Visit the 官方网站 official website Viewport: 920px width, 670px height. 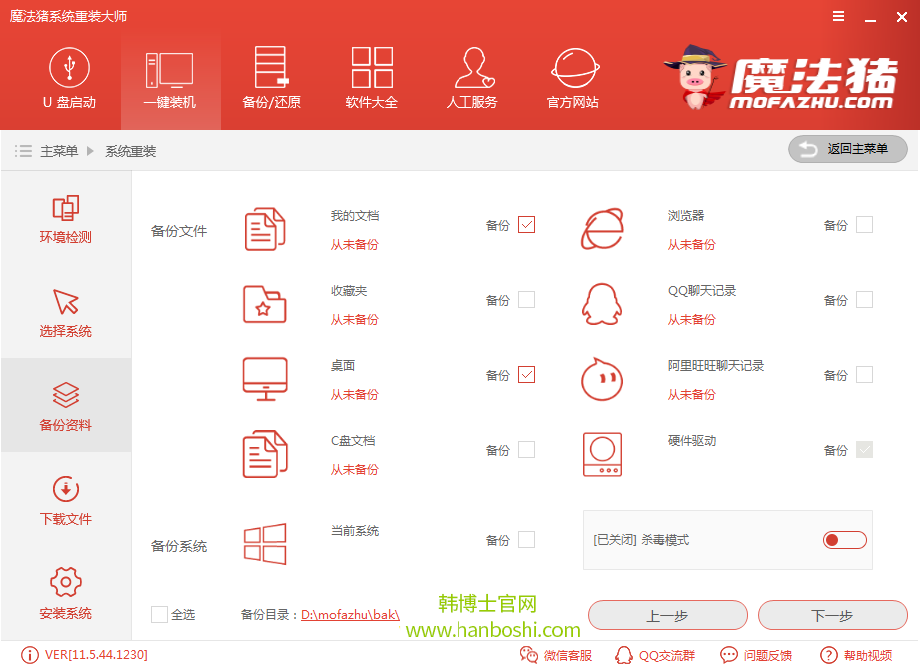[x=572, y=80]
